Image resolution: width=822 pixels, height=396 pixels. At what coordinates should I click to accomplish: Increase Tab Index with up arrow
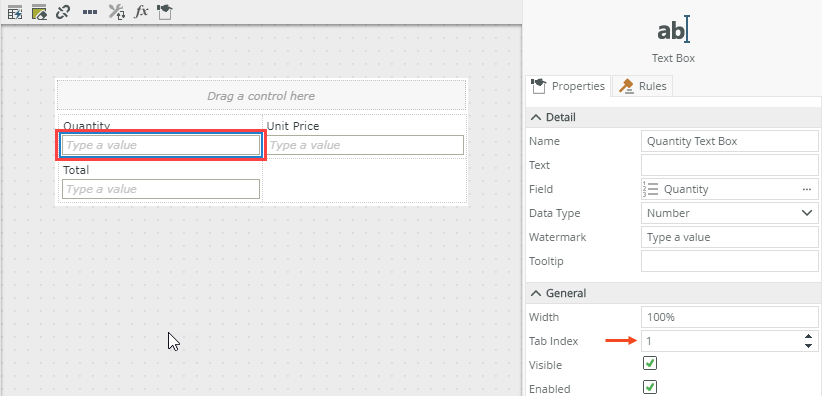pos(808,337)
